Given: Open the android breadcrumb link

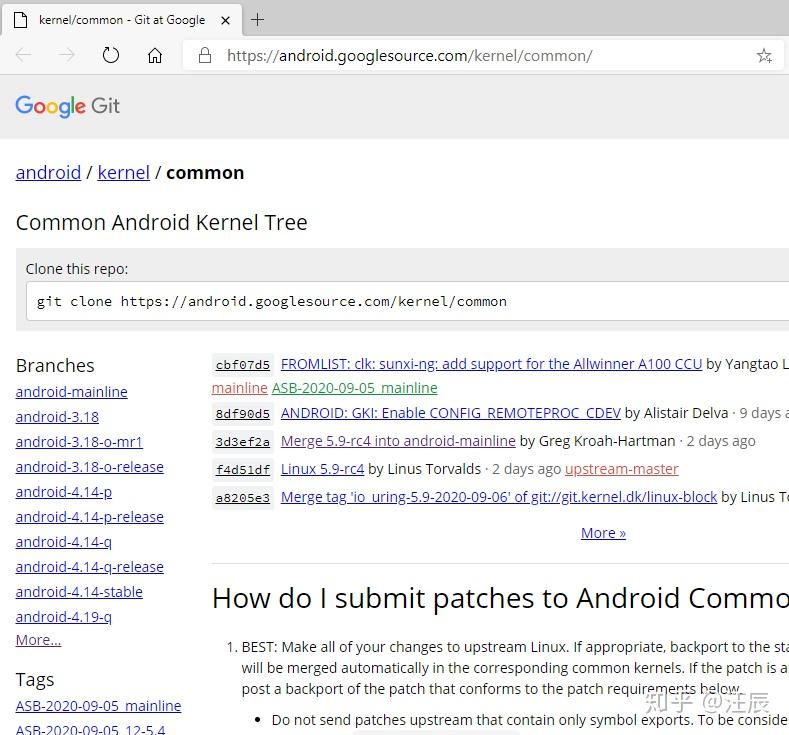Looking at the screenshot, I should [48, 173].
